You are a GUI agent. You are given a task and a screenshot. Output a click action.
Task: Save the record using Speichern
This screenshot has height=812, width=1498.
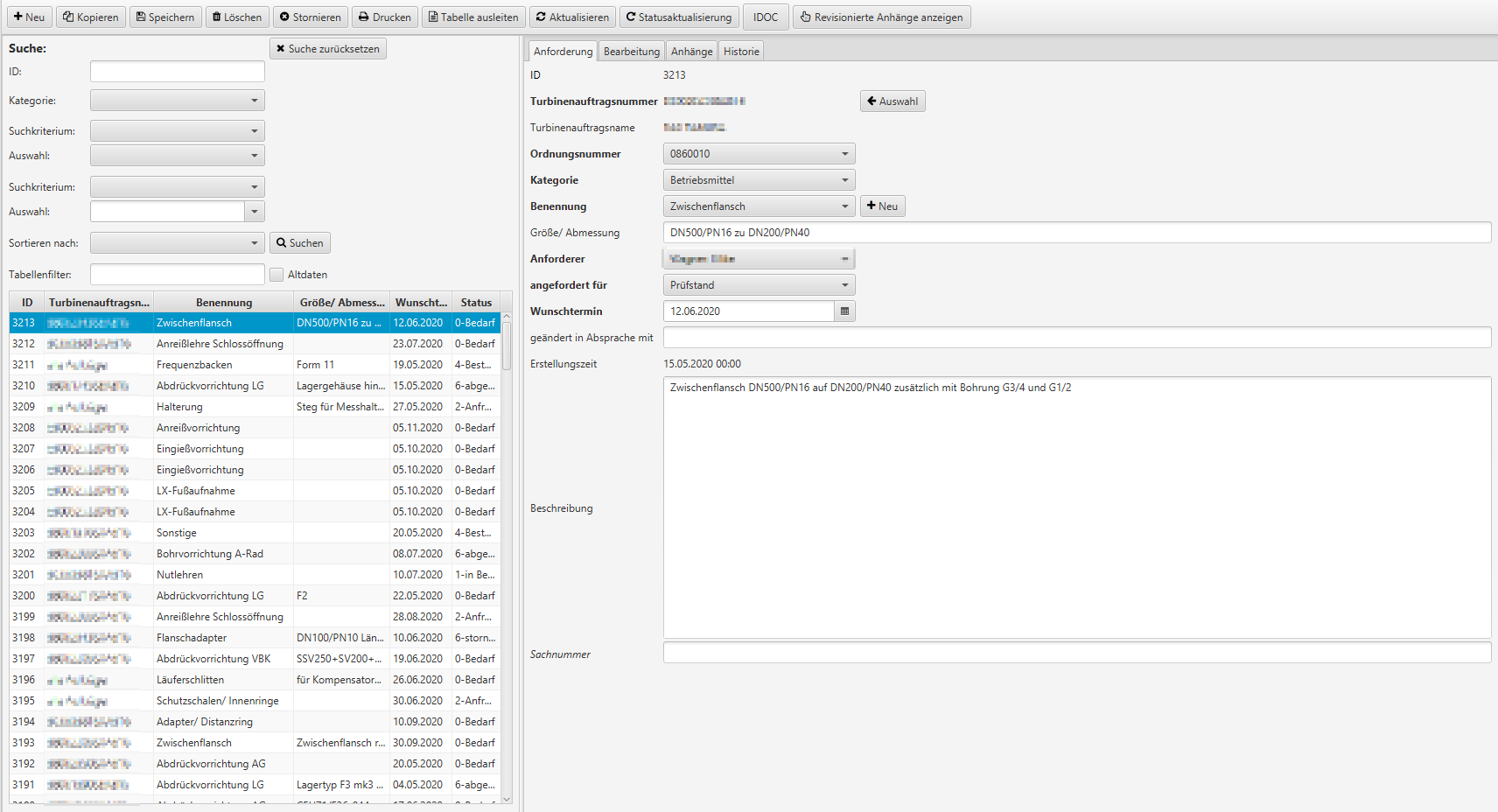(165, 17)
